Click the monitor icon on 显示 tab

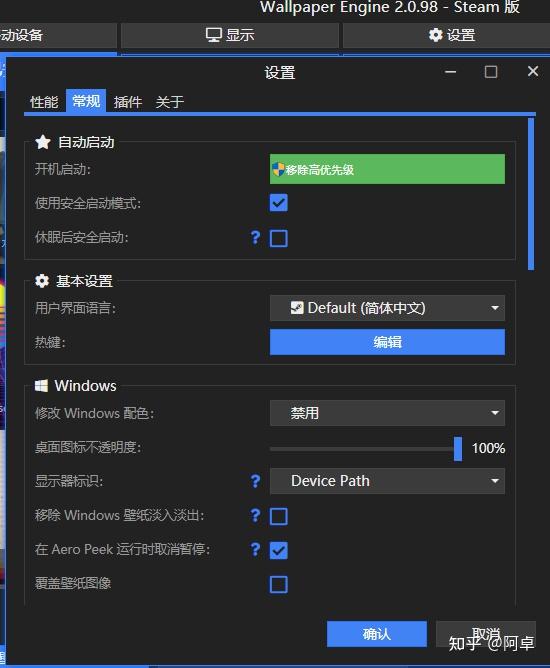213,35
